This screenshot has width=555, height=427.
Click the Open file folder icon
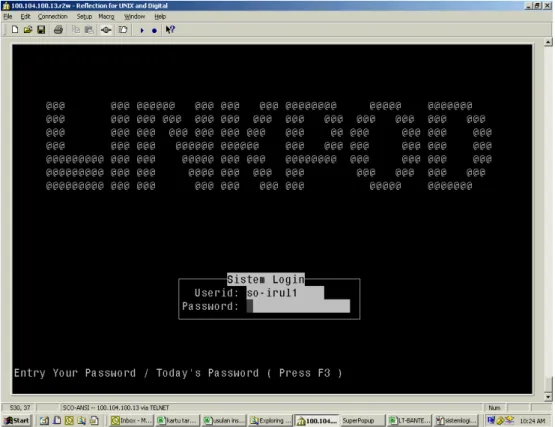pos(28,30)
